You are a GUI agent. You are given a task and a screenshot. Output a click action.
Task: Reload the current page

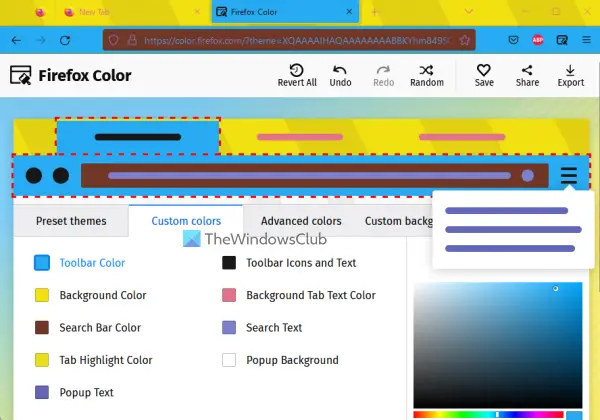tap(65, 40)
